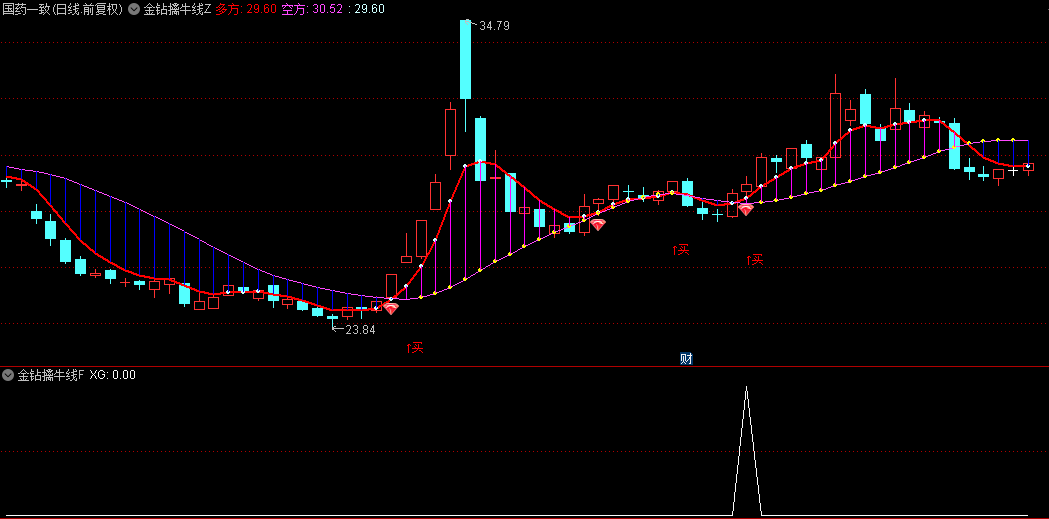1049x519 pixels.
Task: Click the XG: 0.00 value
Action: (x=112, y=375)
